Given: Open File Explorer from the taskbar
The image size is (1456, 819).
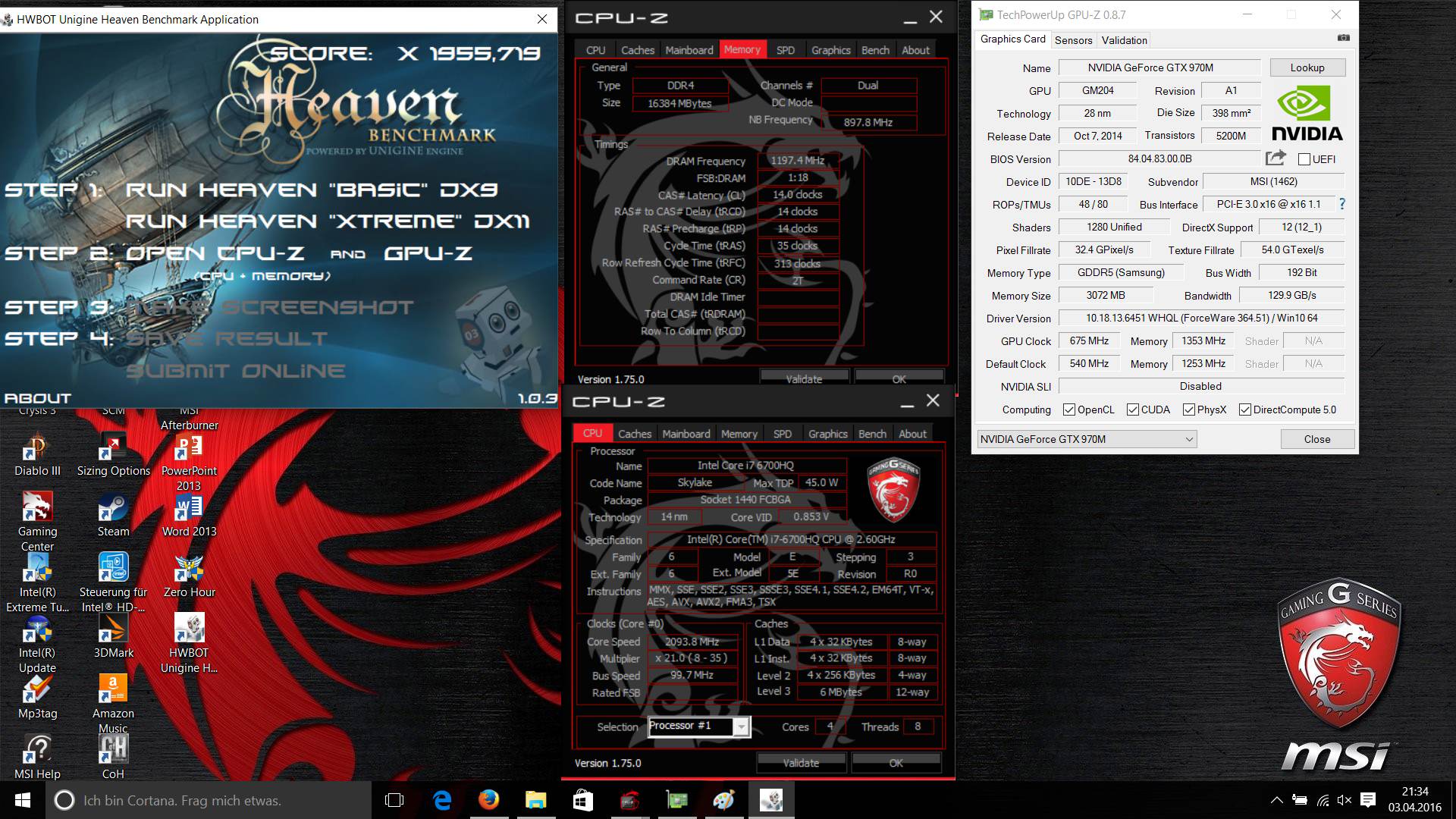Looking at the screenshot, I should click(x=535, y=800).
